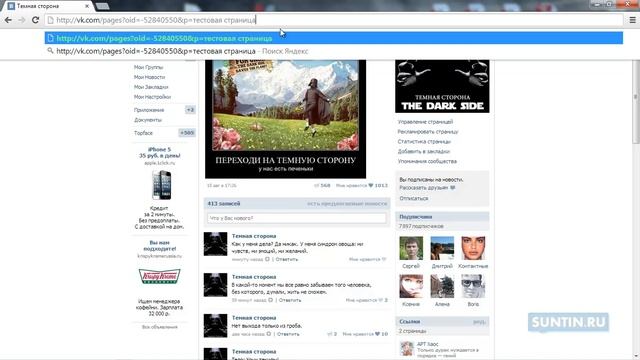Click Ответить under Нет выхода только из гроба post
Image resolution: width=640 pixels, height=360 pixels.
click(288, 334)
